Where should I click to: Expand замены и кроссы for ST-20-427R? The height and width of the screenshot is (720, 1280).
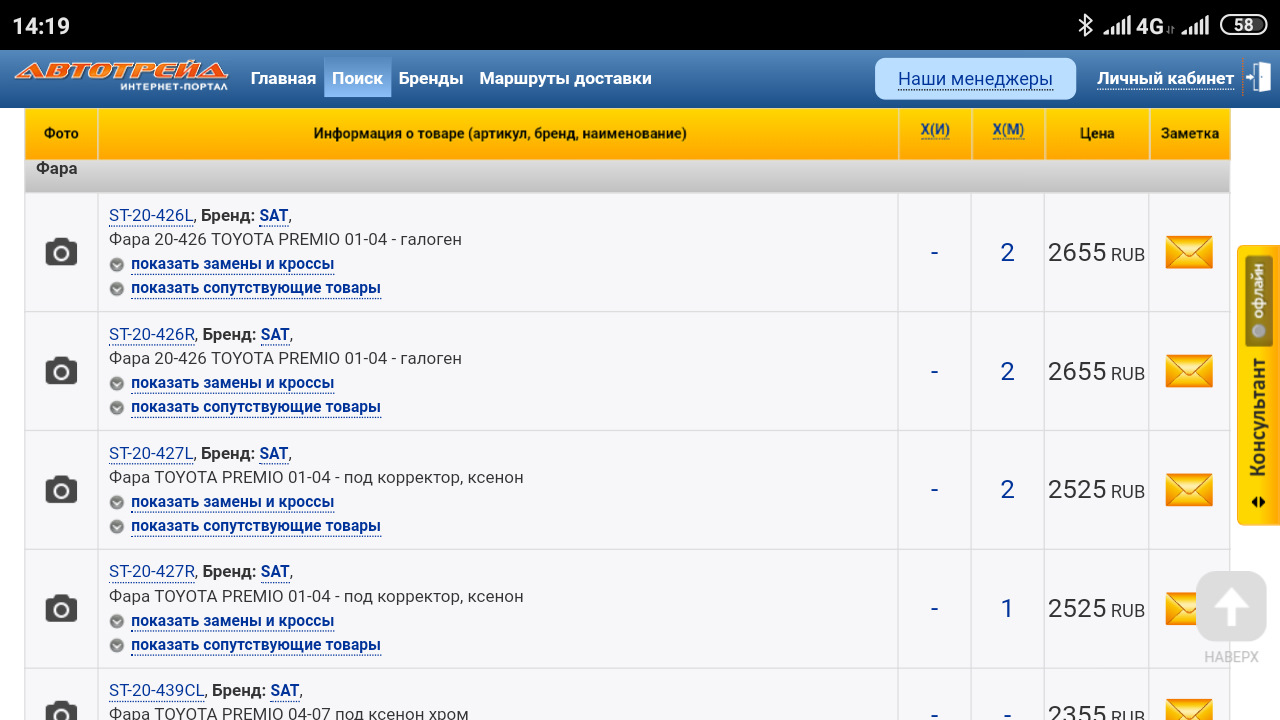(x=232, y=621)
